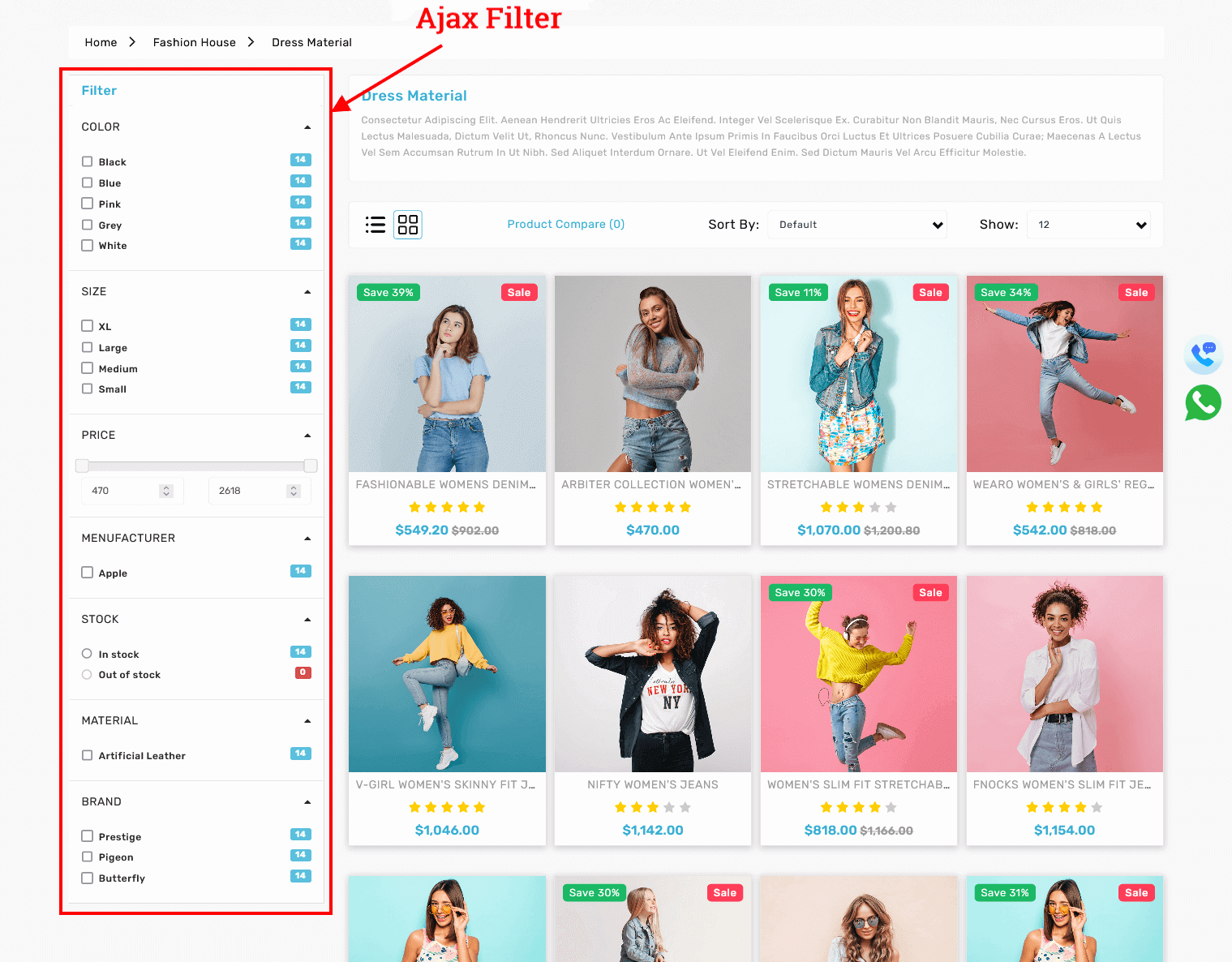Click the star rating under Nifty Women's Jeans
1232x962 pixels.
coord(652,807)
